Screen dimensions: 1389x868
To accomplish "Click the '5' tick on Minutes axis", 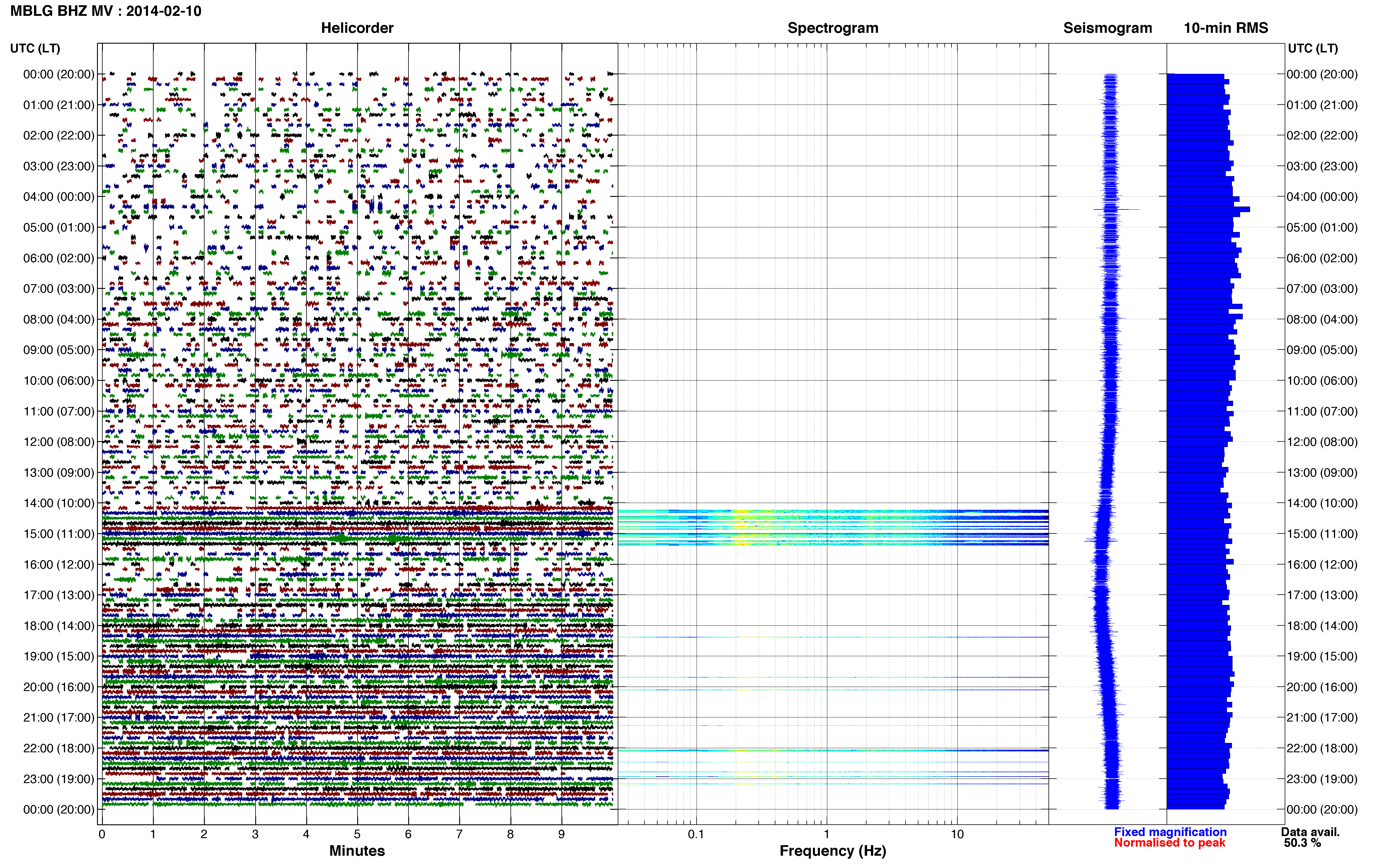I will (x=357, y=834).
